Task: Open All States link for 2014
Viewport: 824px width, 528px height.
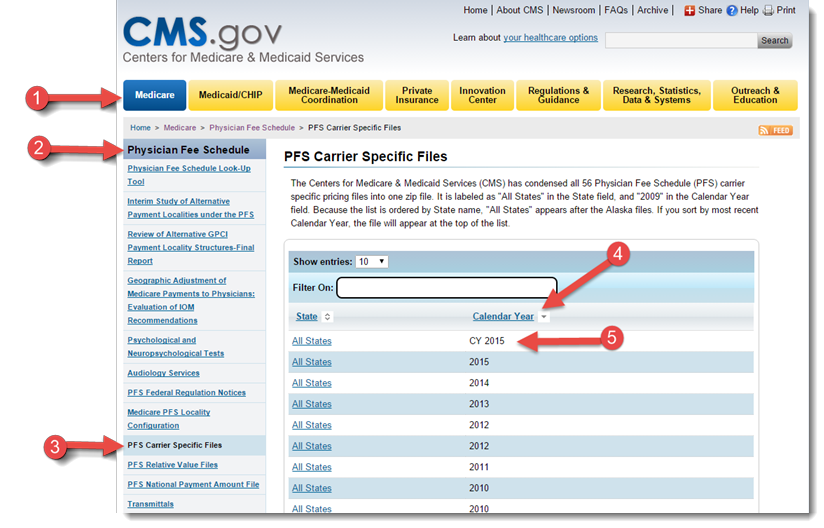Action: (x=312, y=383)
